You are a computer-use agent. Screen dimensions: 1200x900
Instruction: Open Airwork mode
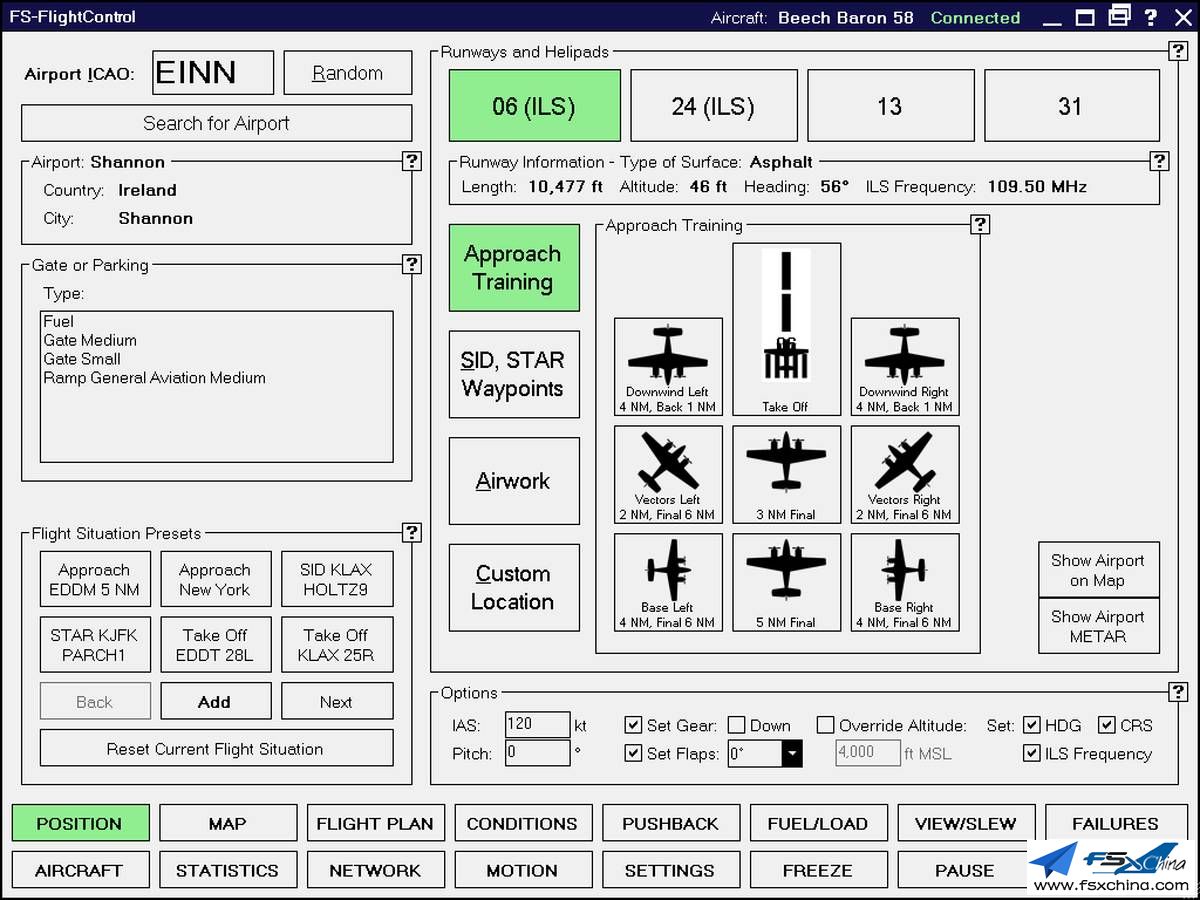pyautogui.click(x=514, y=481)
